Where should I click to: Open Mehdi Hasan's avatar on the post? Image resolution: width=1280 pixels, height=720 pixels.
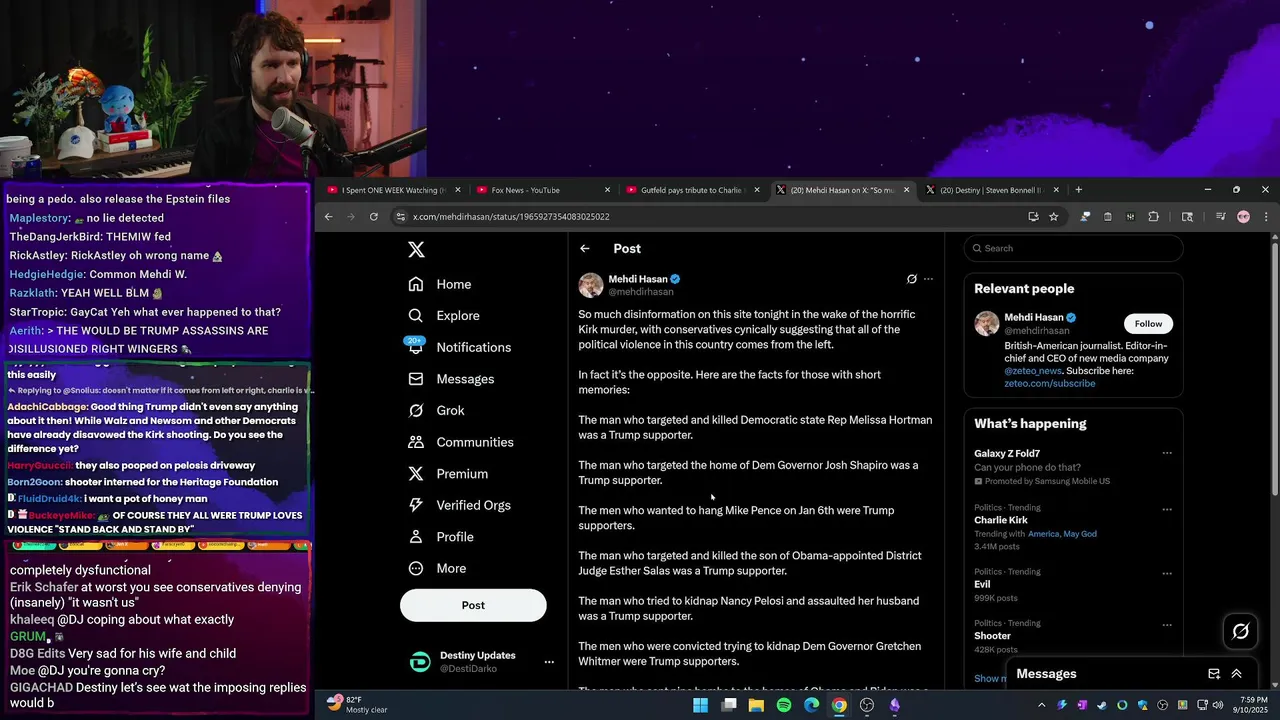click(591, 285)
